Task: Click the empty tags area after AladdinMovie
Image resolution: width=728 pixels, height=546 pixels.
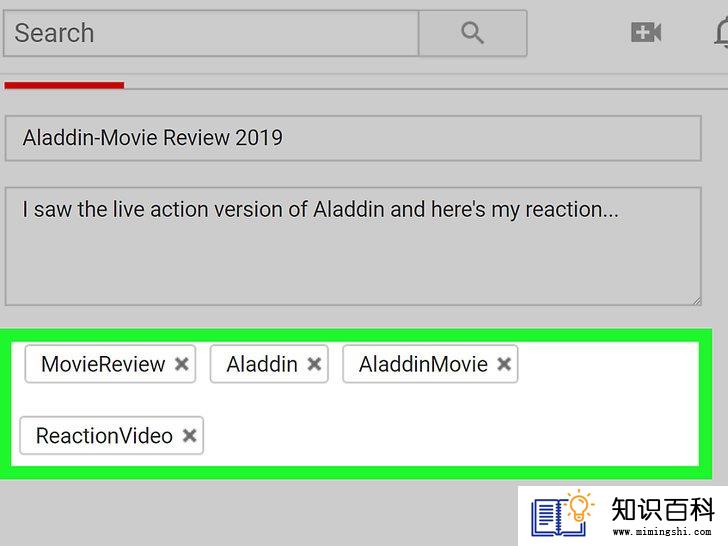Action: tap(607, 364)
